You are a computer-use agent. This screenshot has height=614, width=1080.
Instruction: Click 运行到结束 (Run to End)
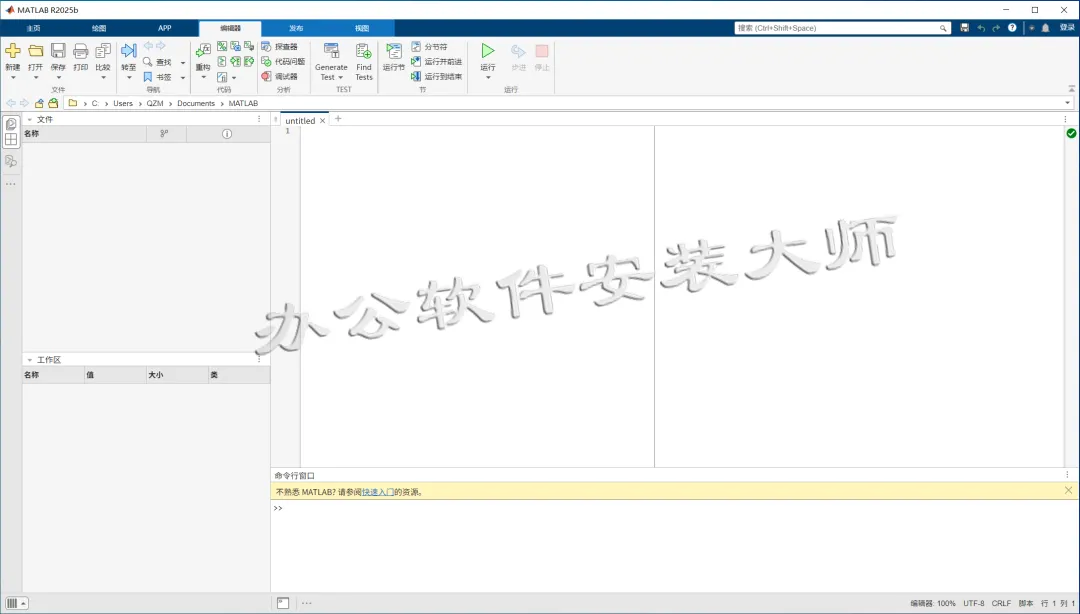(436, 76)
